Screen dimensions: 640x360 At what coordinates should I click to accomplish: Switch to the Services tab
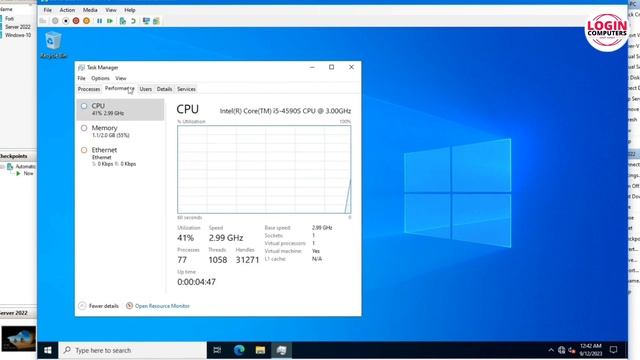tap(187, 89)
